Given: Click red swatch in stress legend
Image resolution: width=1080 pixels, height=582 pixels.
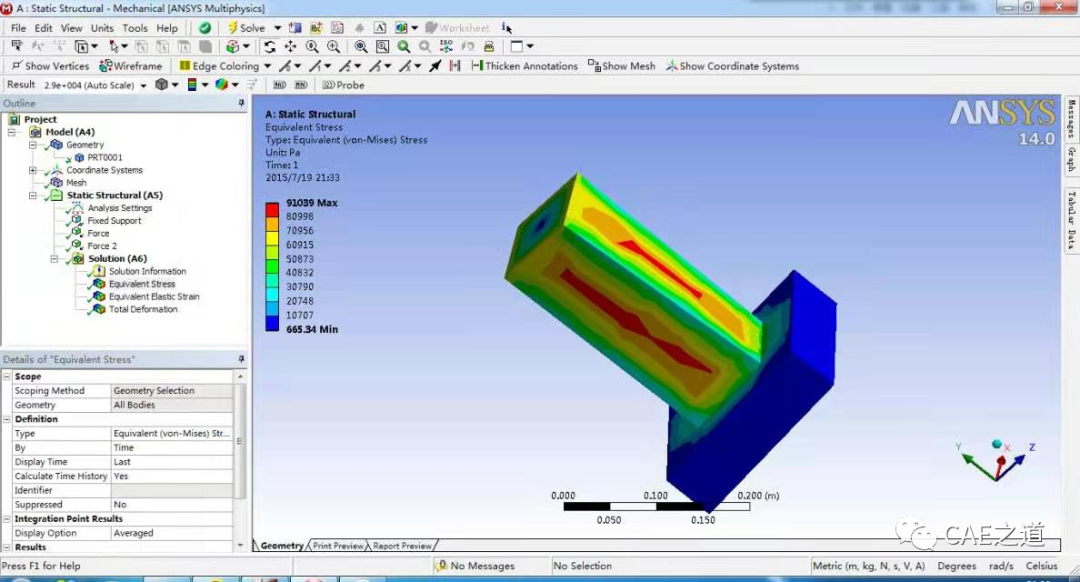Looking at the screenshot, I should [272, 210].
